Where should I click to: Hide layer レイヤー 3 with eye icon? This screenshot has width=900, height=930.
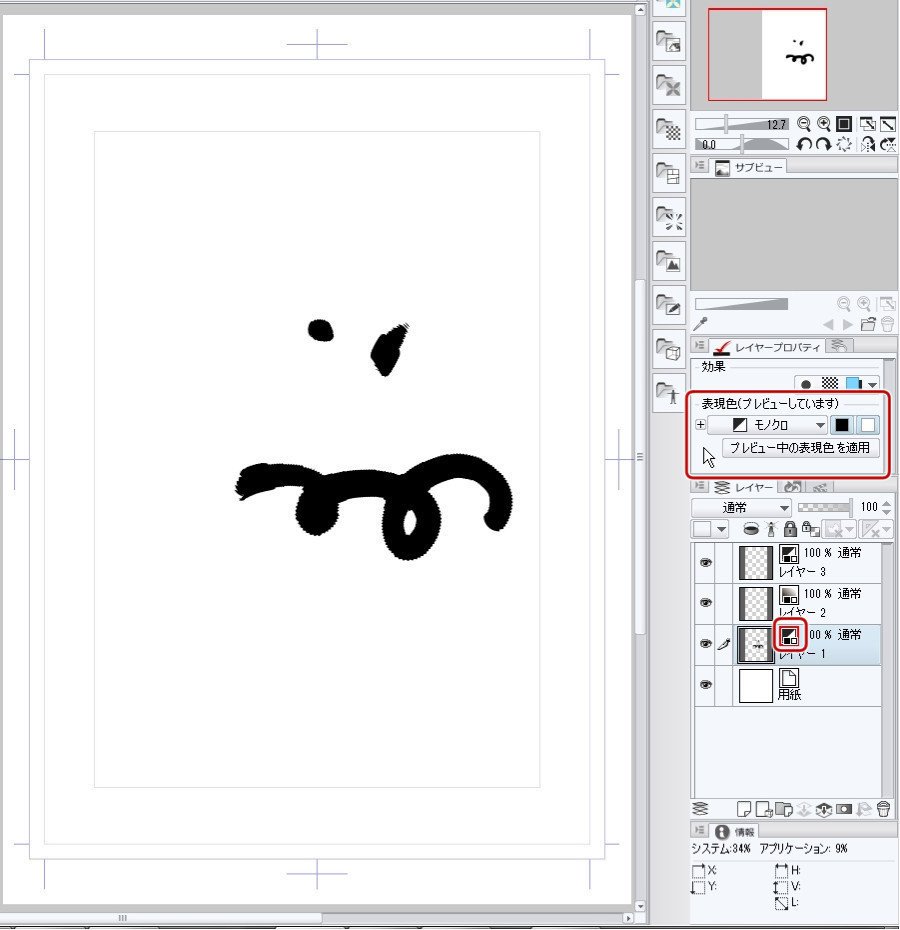pyautogui.click(x=705, y=562)
